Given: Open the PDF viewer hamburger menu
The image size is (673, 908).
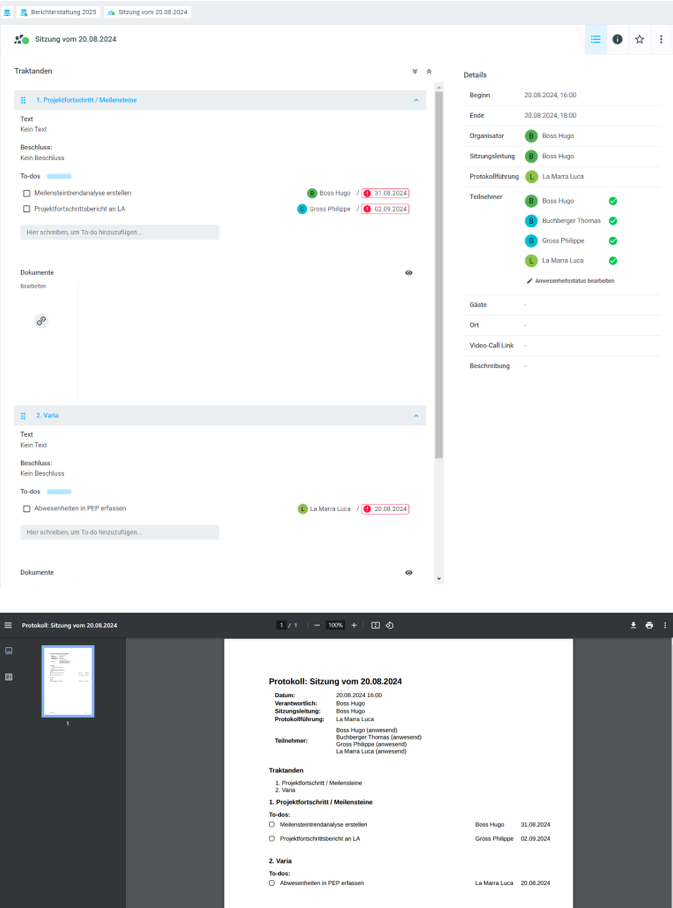Looking at the screenshot, I should coord(8,625).
